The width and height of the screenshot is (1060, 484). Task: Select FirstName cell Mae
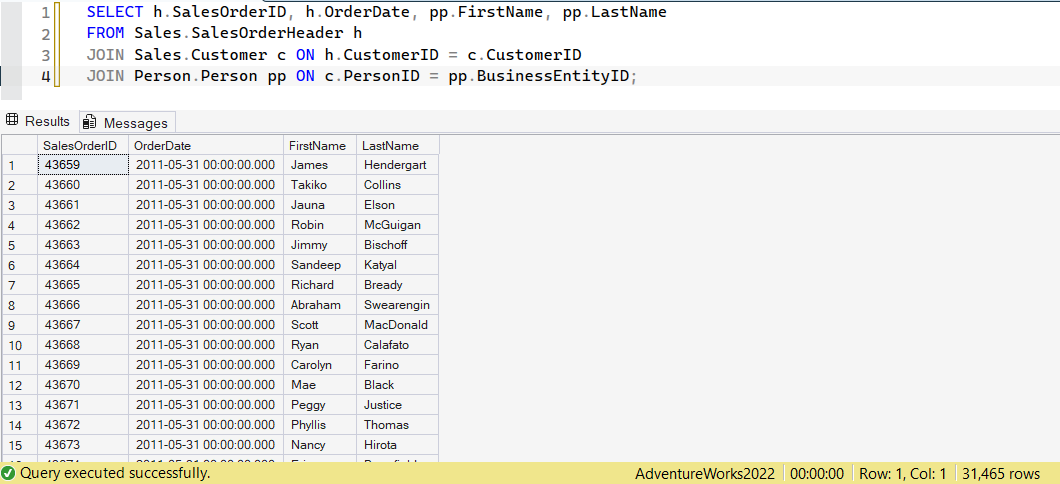click(x=320, y=385)
